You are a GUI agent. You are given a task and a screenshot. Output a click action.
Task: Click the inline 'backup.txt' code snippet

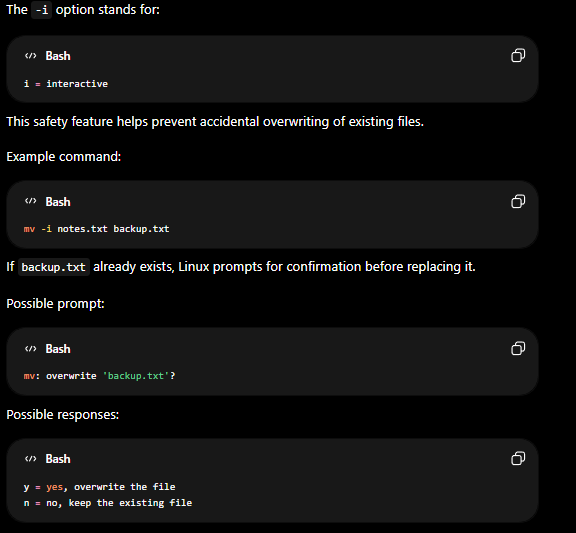tap(54, 267)
